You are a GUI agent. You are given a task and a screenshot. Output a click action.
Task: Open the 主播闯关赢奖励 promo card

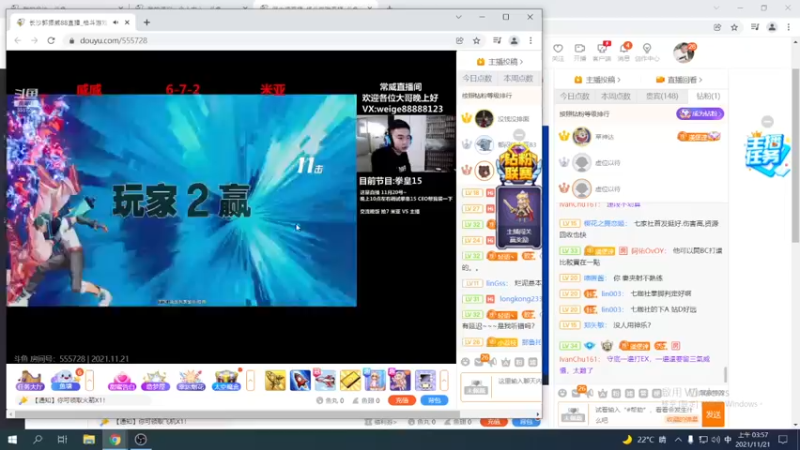(519, 218)
